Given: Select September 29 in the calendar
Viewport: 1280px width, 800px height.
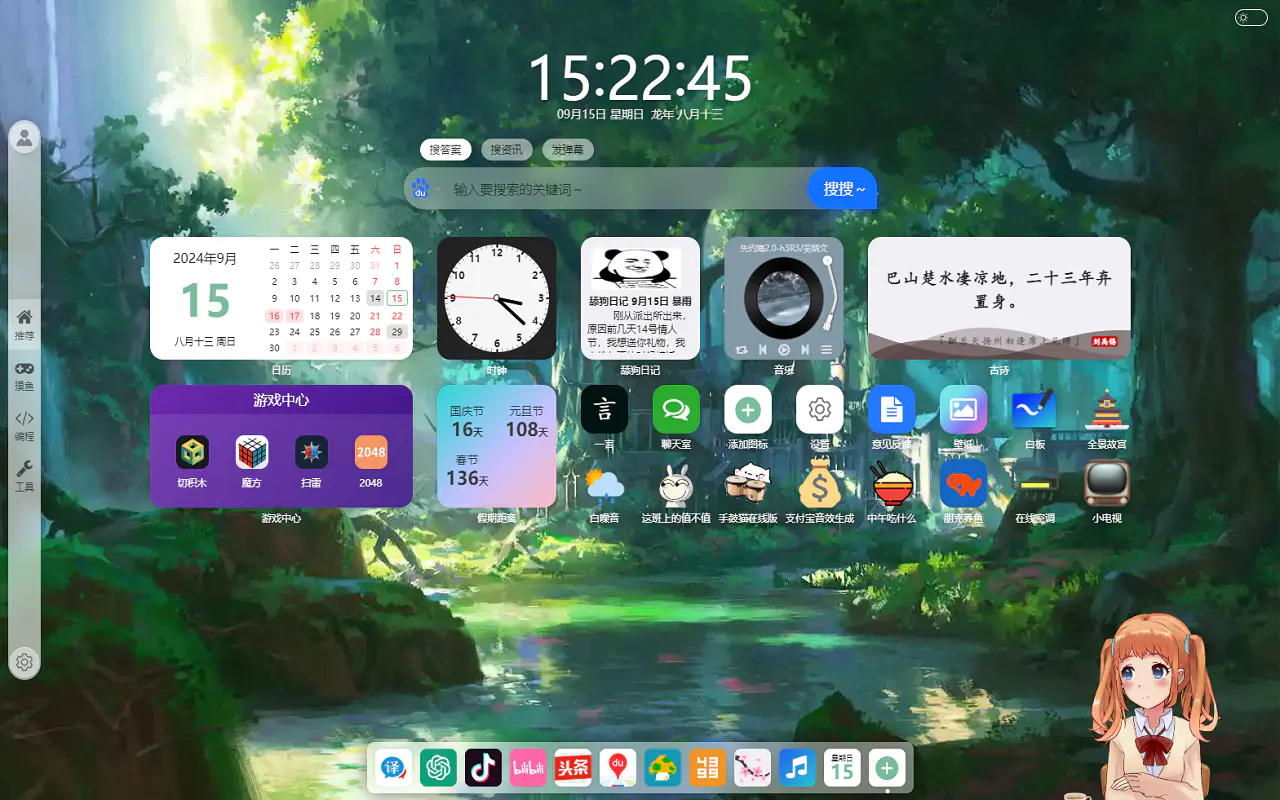Looking at the screenshot, I should (397, 331).
